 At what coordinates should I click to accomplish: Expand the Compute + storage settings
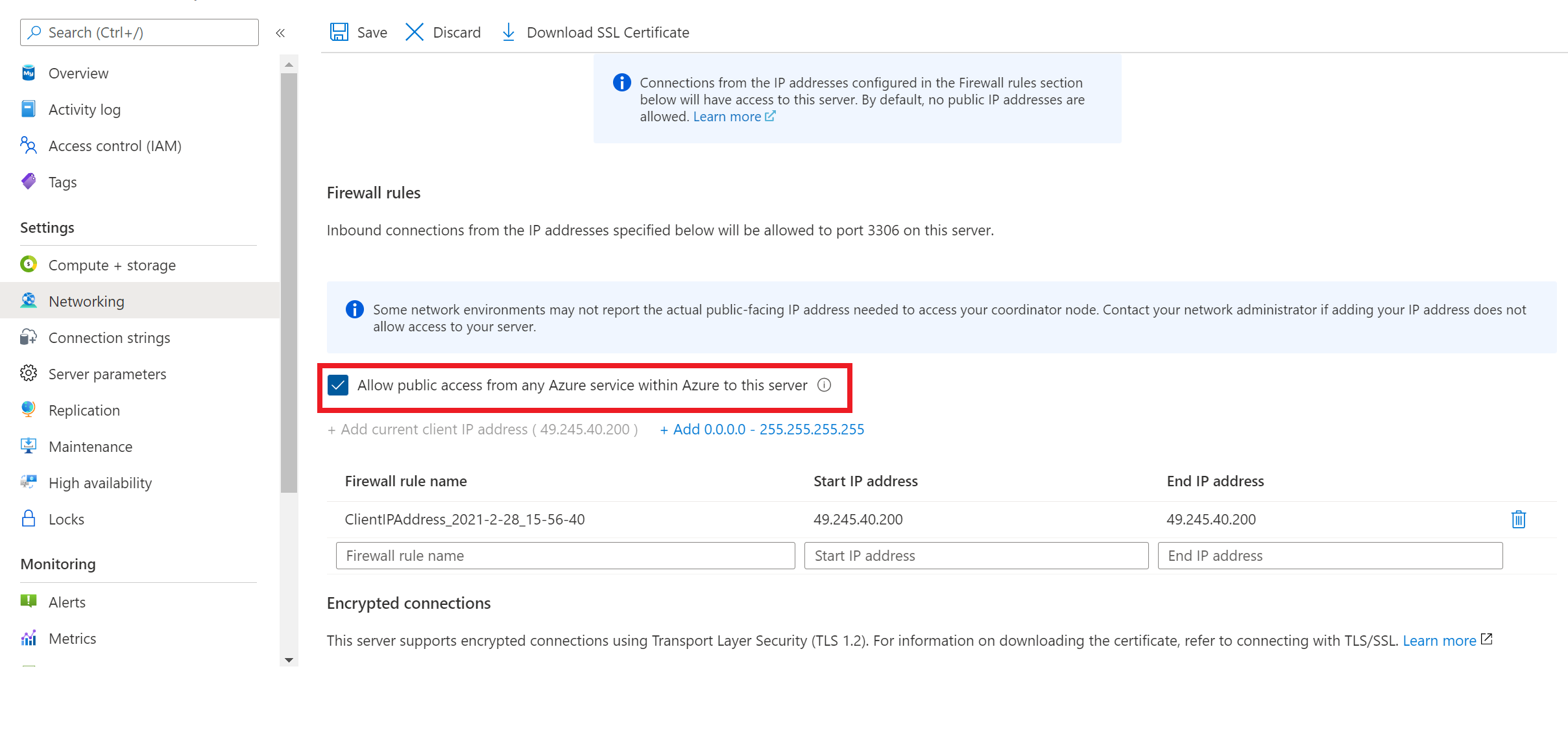113,265
